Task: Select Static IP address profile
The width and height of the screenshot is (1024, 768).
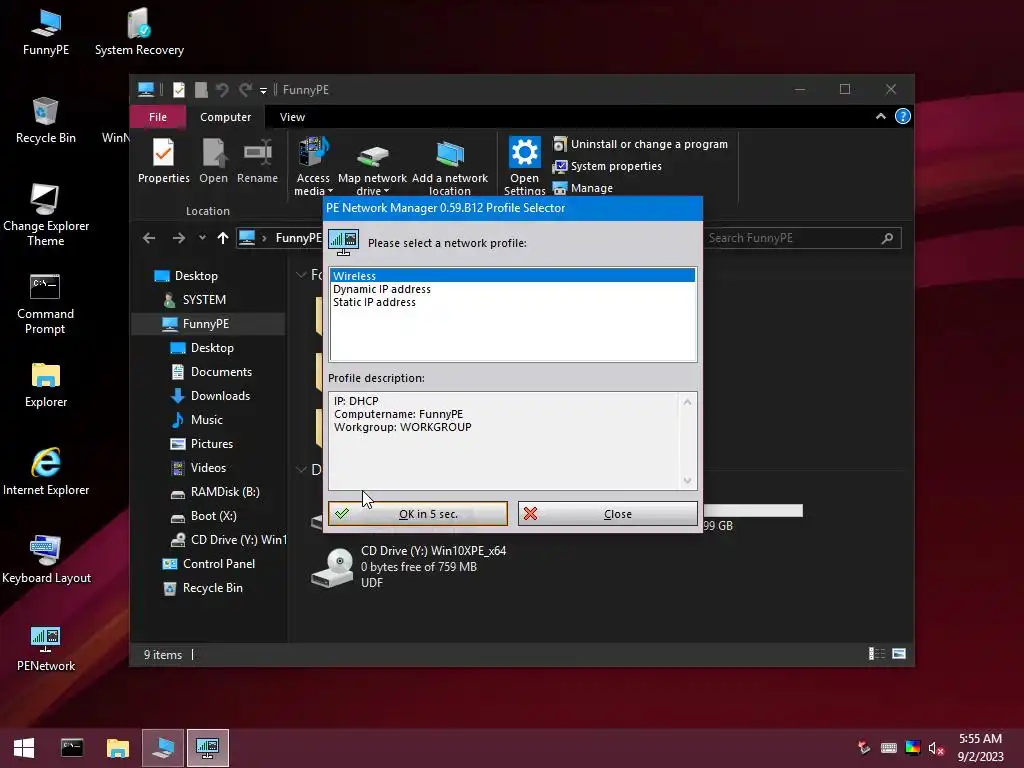Action: 513,302
